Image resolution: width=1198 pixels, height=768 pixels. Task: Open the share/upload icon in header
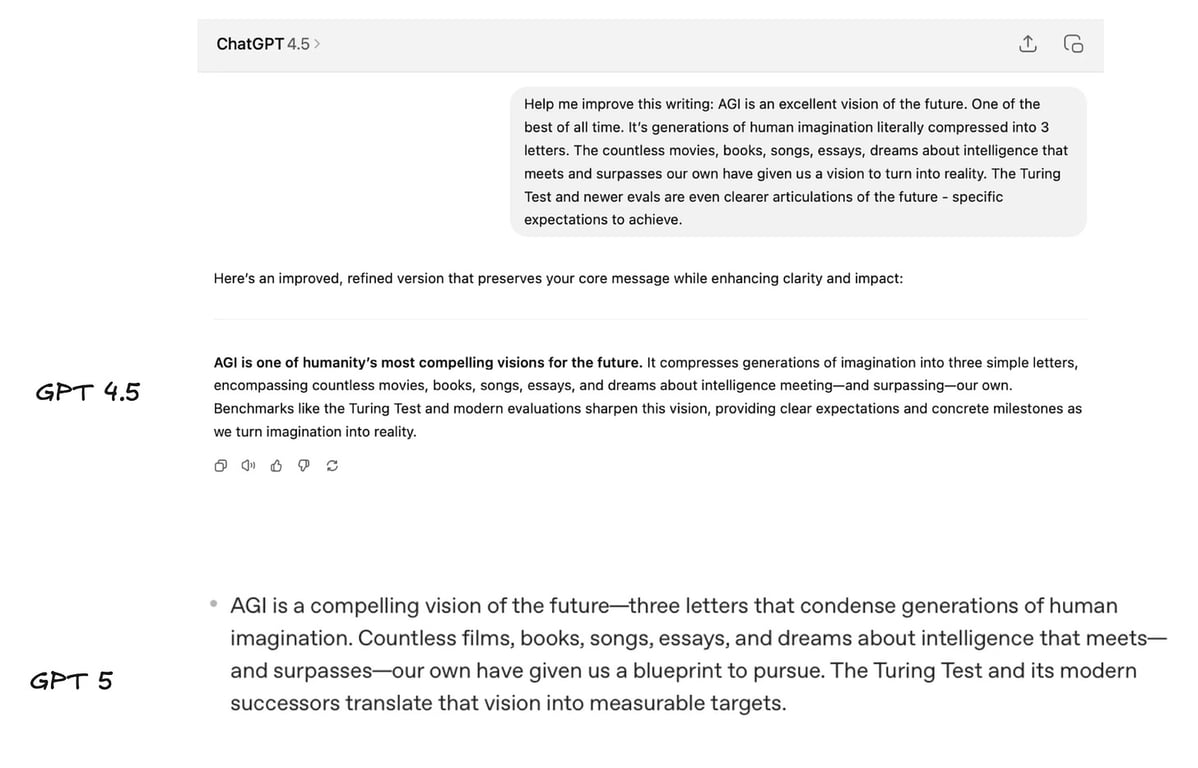pos(1028,44)
